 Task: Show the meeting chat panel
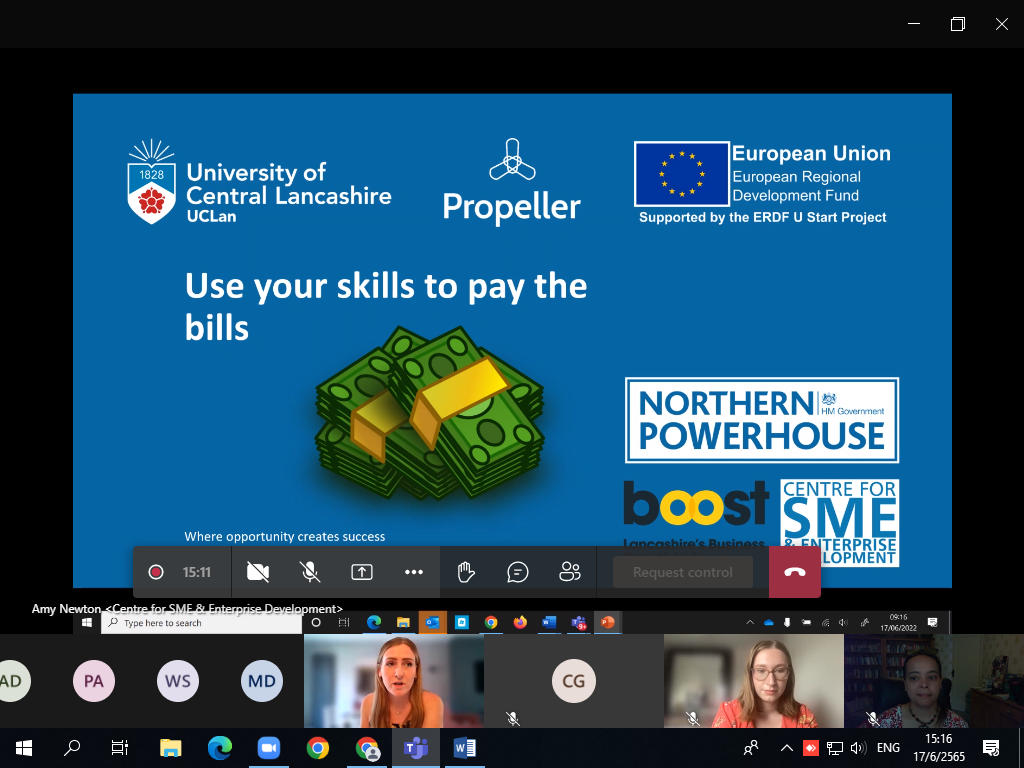point(518,573)
